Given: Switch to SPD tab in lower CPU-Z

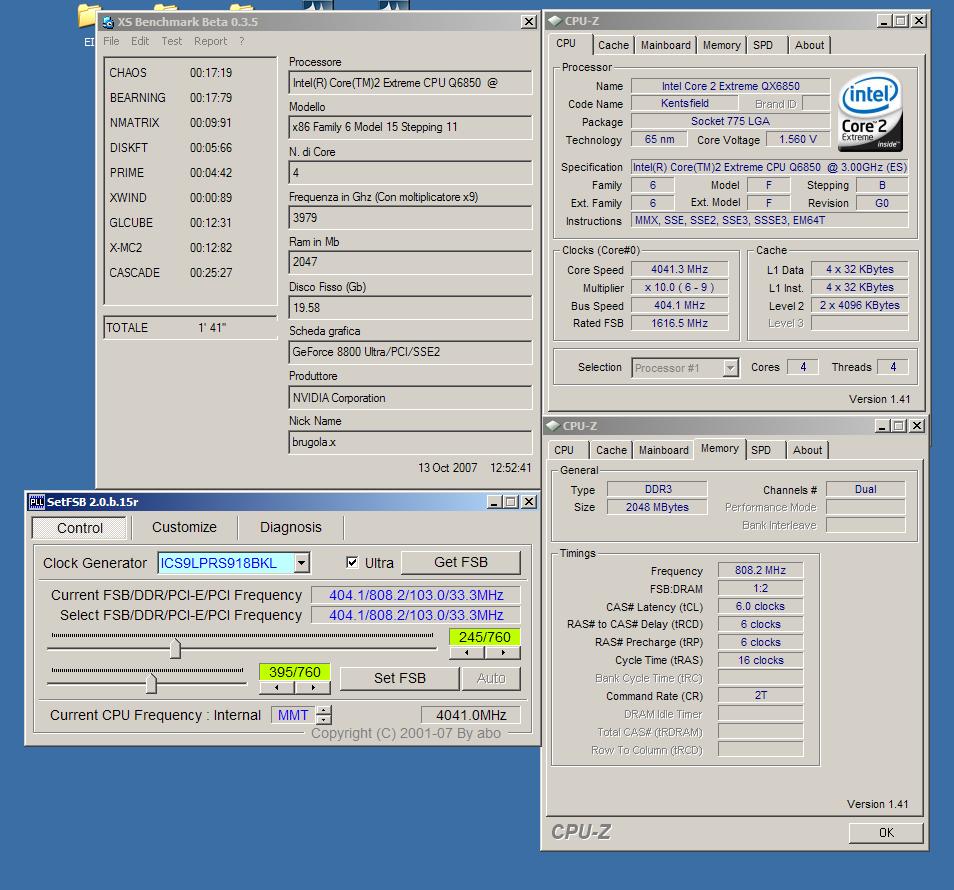Looking at the screenshot, I should click(x=761, y=450).
